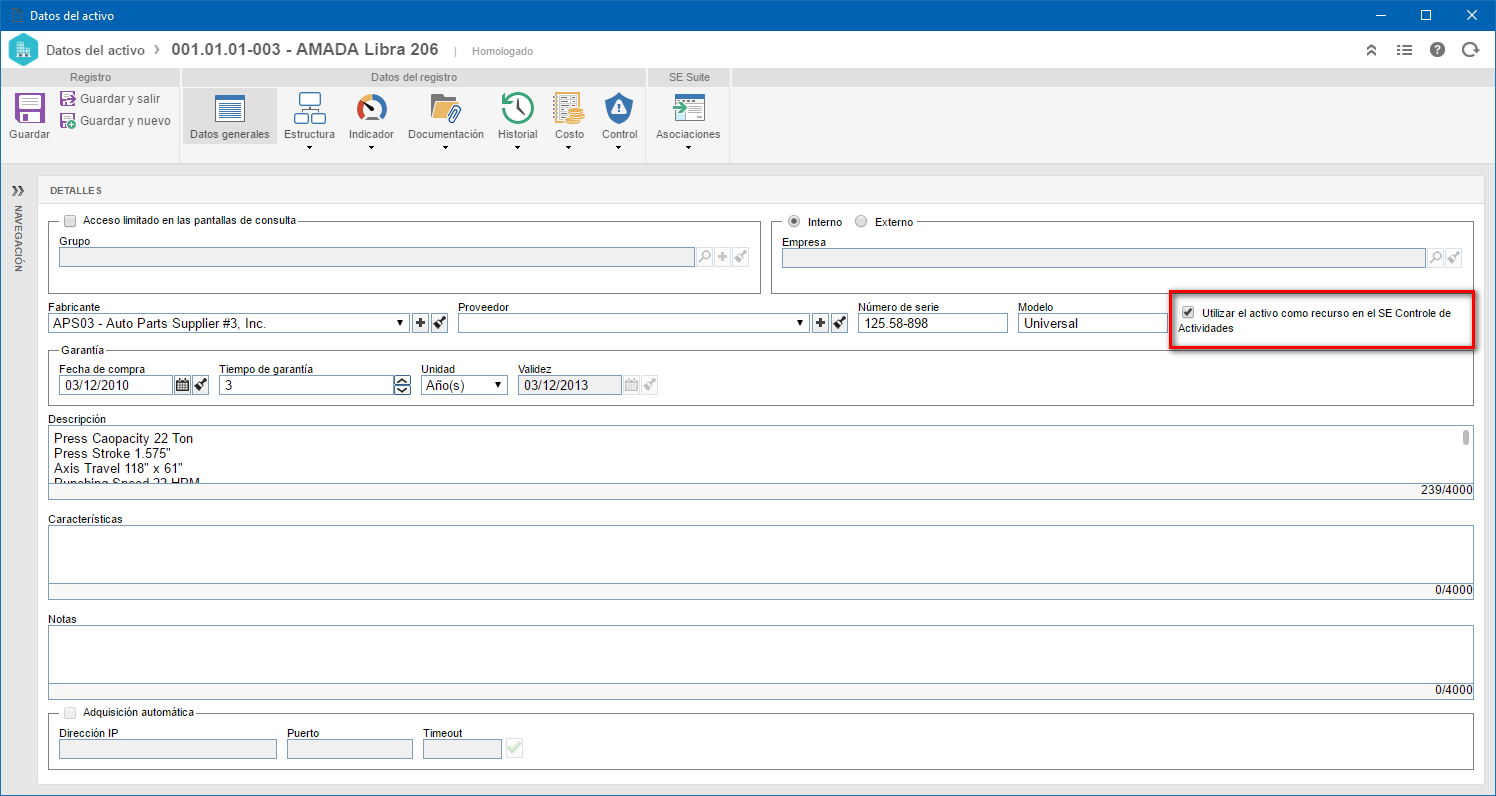
Task: Open the Estructura toolbar icon
Action: click(309, 108)
